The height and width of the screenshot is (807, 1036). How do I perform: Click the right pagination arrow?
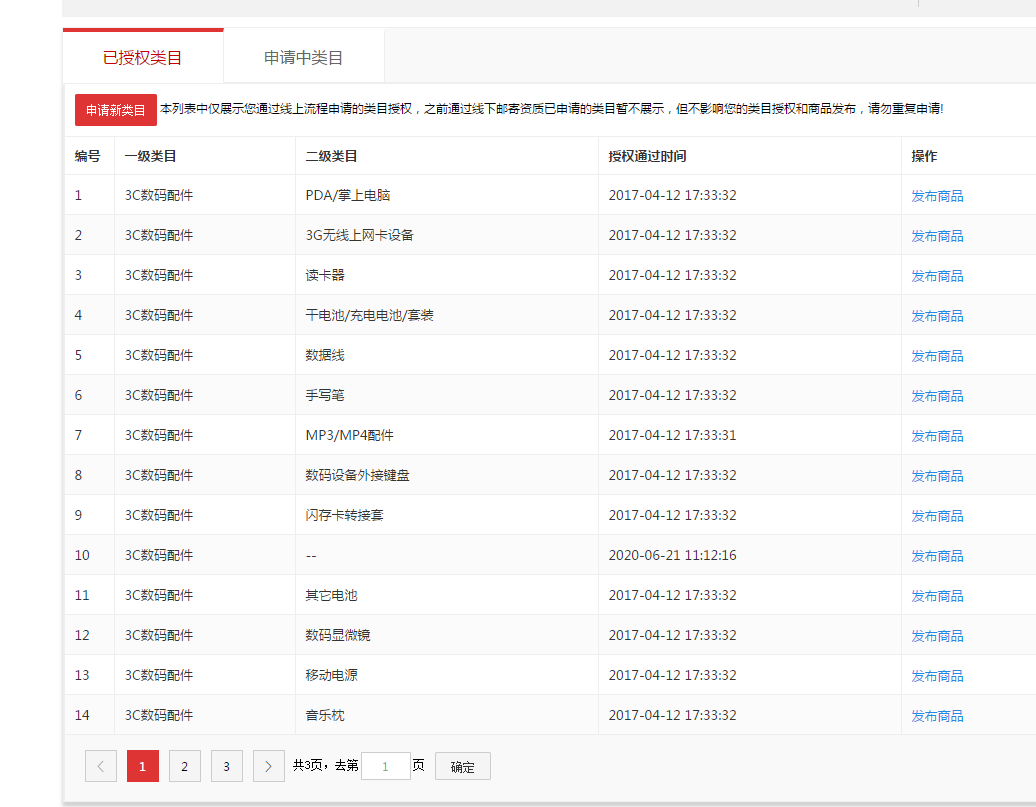(x=268, y=765)
